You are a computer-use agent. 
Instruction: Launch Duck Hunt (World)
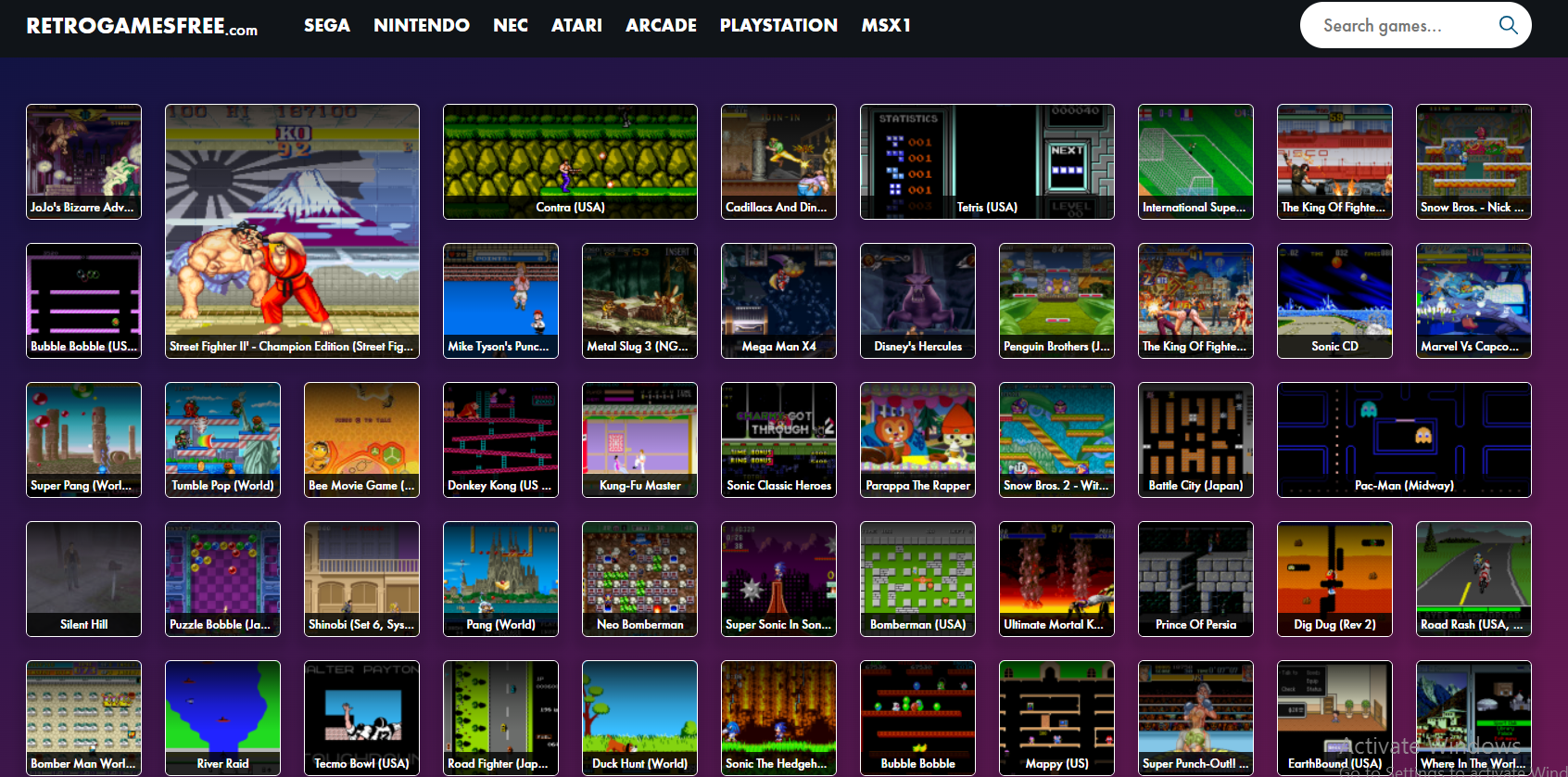(639, 718)
